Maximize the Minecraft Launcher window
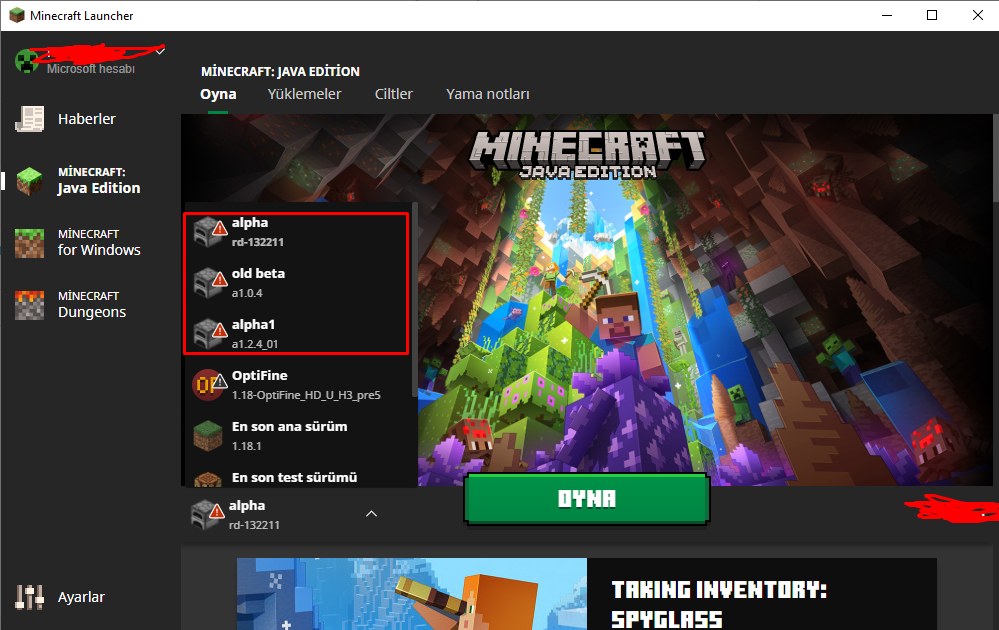999x630 pixels. (x=931, y=15)
